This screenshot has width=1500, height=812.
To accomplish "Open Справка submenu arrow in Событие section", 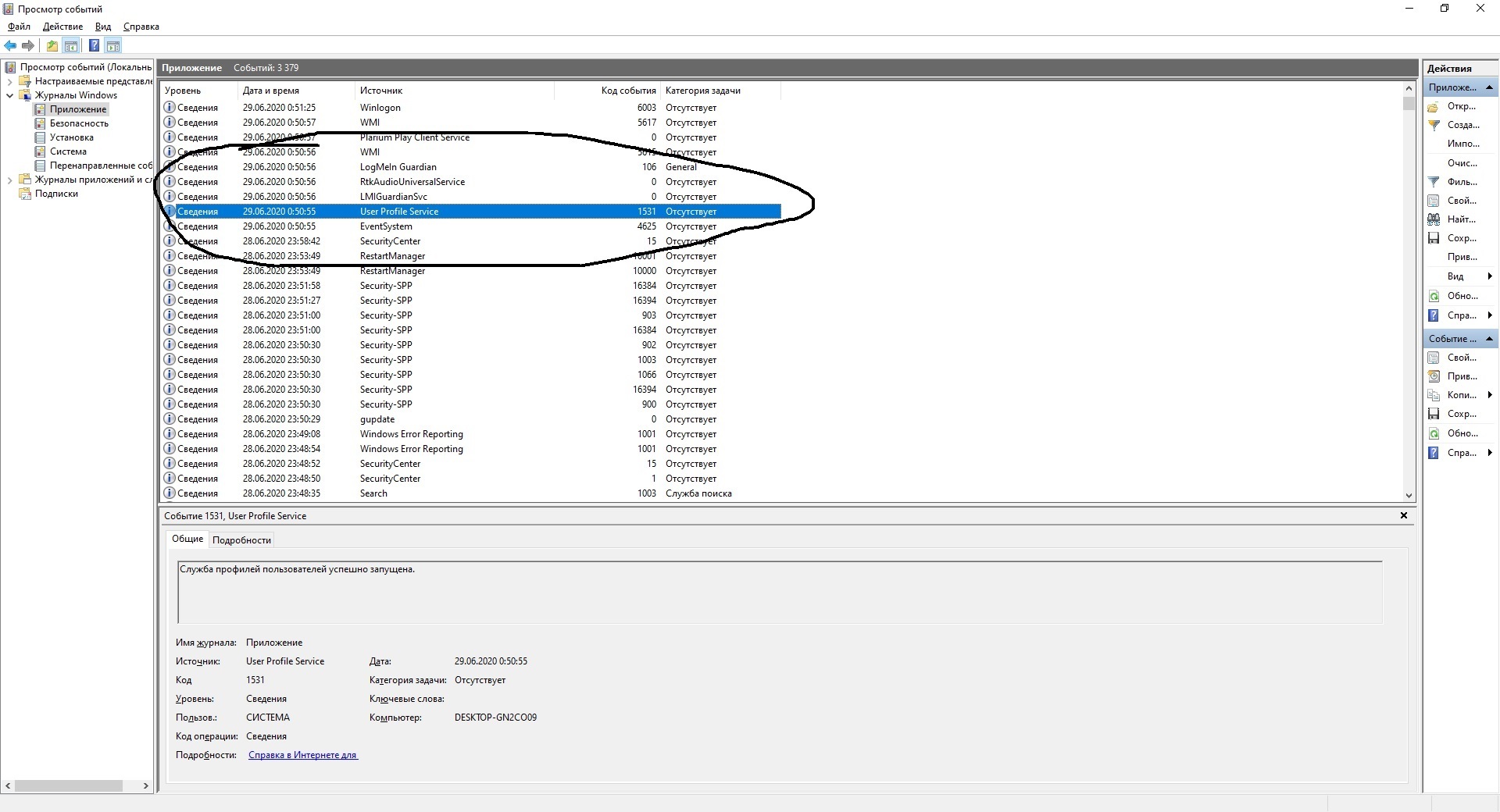I will click(x=1490, y=453).
